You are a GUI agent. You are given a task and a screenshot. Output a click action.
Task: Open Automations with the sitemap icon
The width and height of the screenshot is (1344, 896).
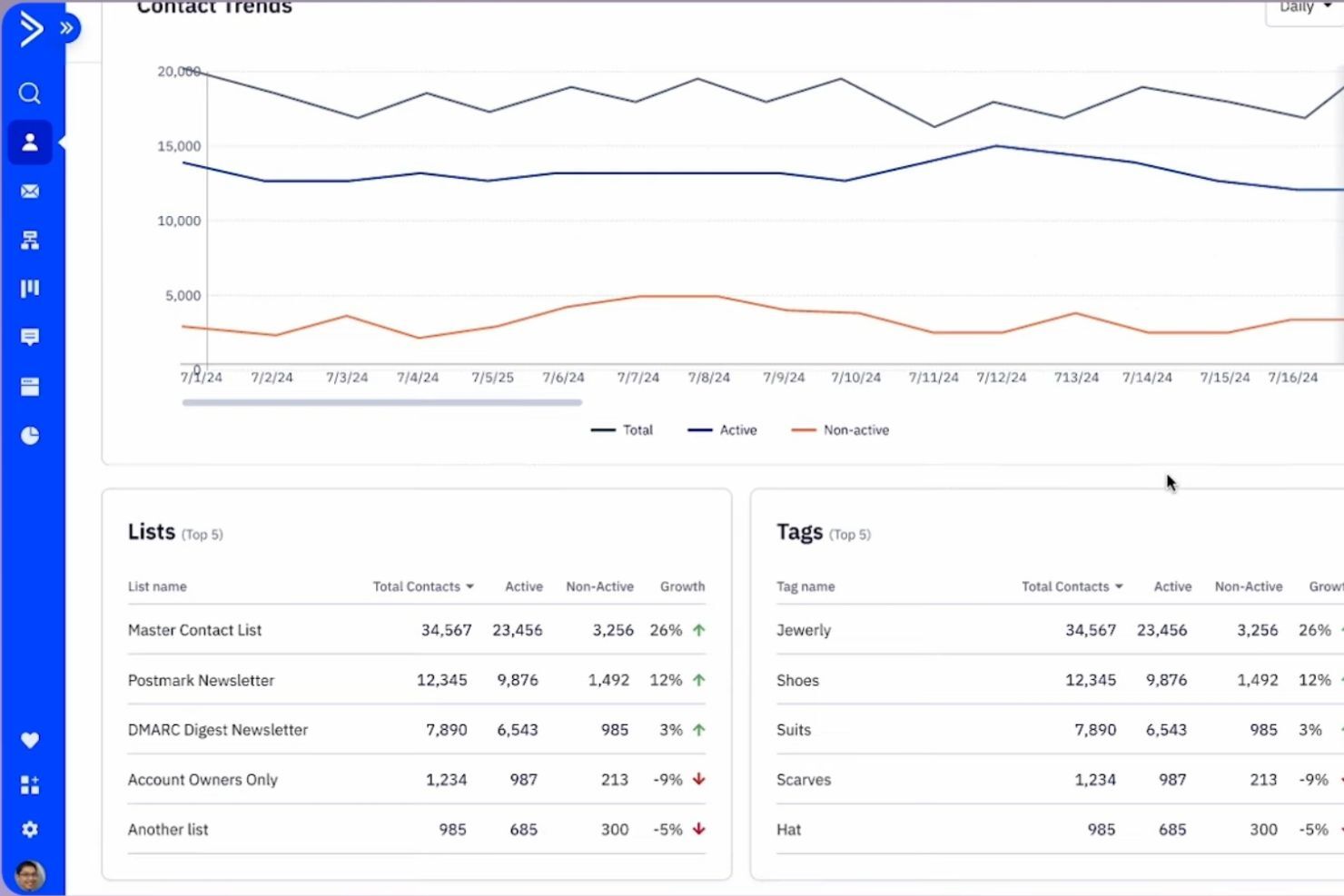(x=30, y=239)
